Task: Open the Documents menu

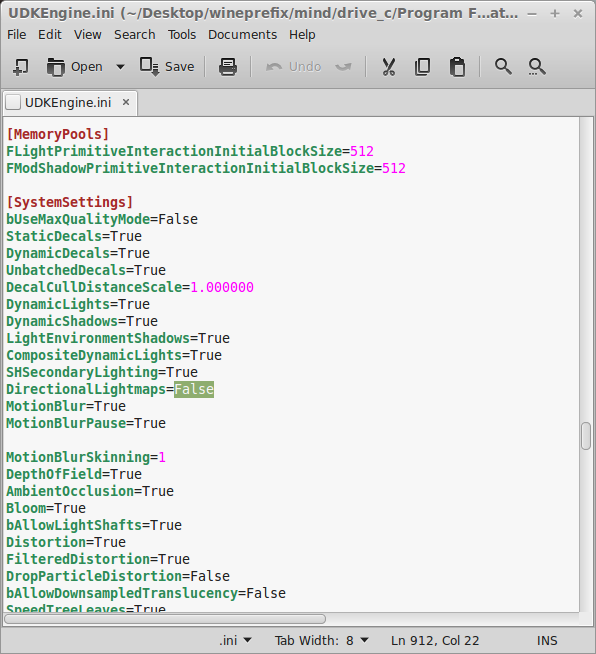Action: 243,35
